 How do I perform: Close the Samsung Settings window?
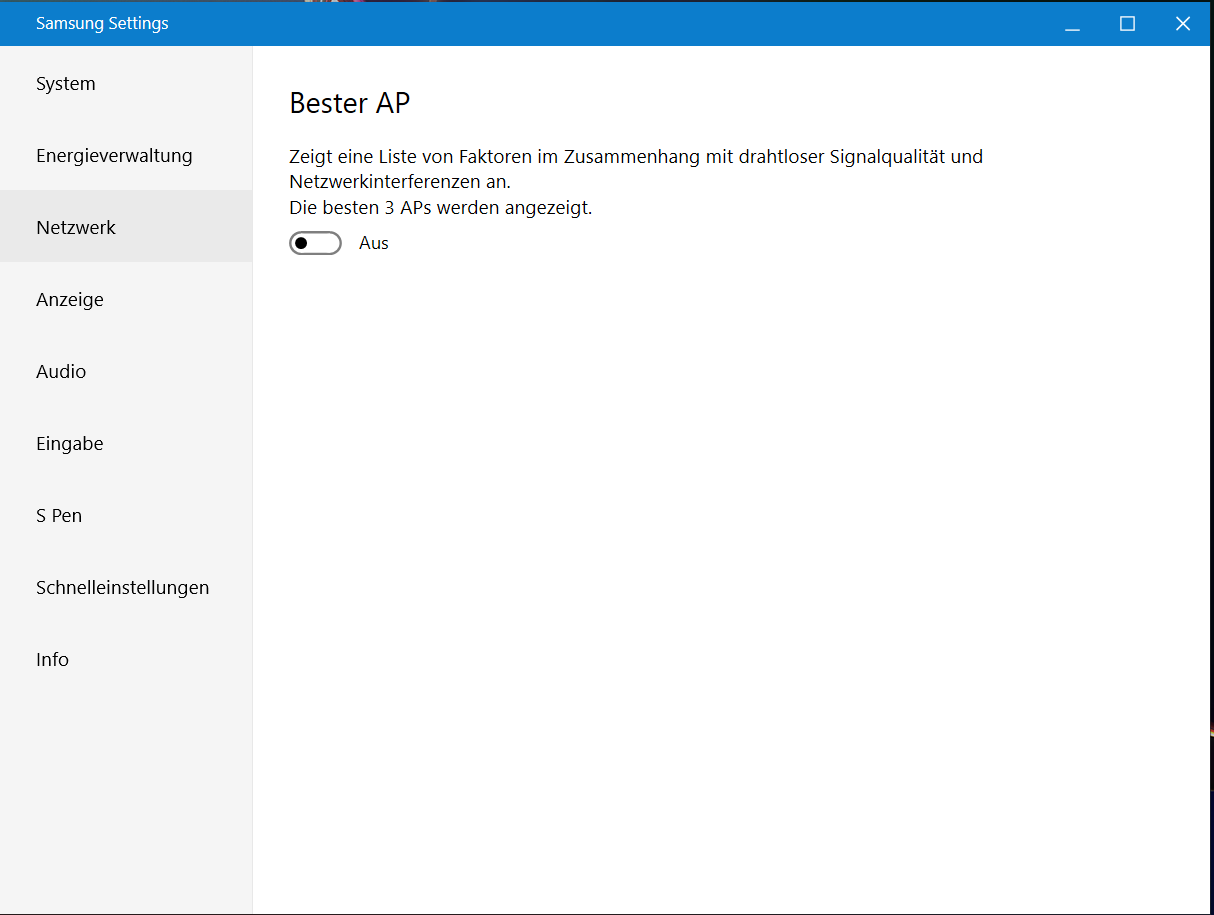[x=1183, y=24]
